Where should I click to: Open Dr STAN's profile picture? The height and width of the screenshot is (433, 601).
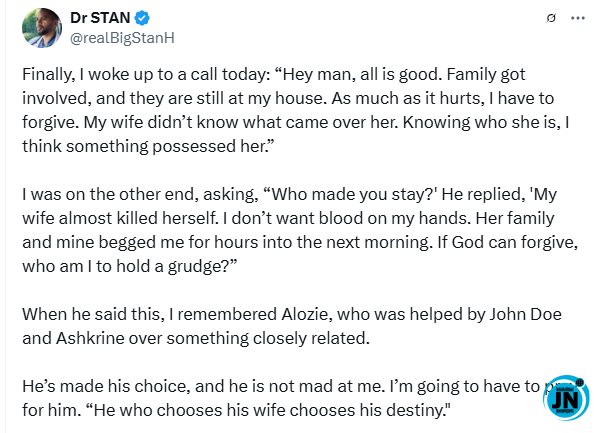[42, 28]
